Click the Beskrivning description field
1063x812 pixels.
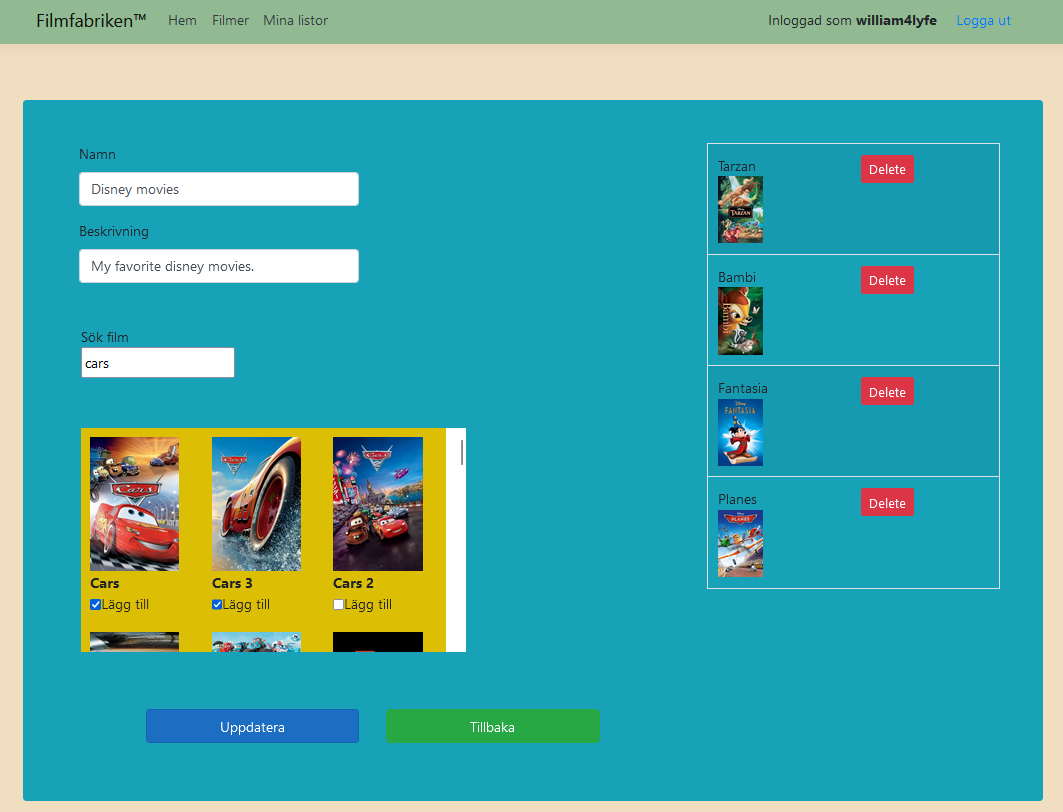[x=219, y=266]
